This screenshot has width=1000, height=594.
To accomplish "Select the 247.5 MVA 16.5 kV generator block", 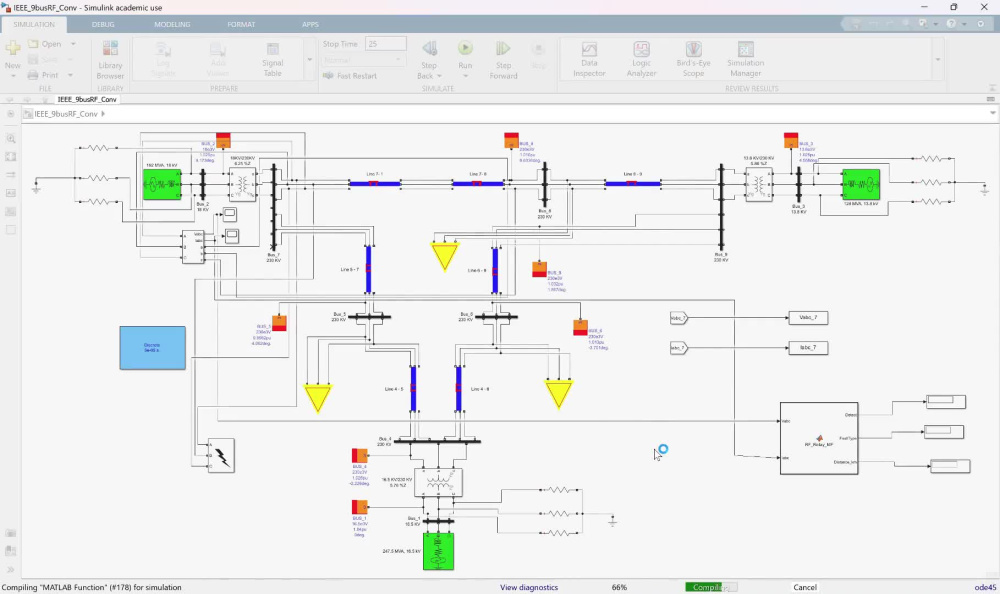I will coord(438,551).
